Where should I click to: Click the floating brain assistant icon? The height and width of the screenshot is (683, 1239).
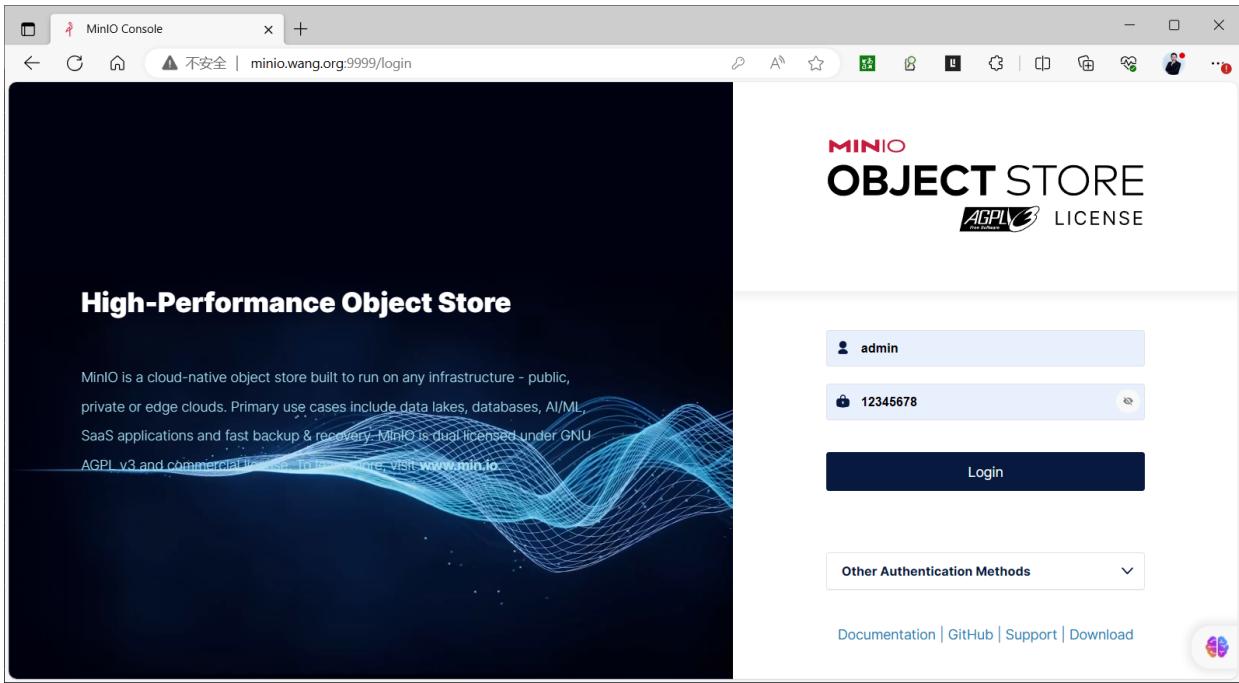(1216, 647)
